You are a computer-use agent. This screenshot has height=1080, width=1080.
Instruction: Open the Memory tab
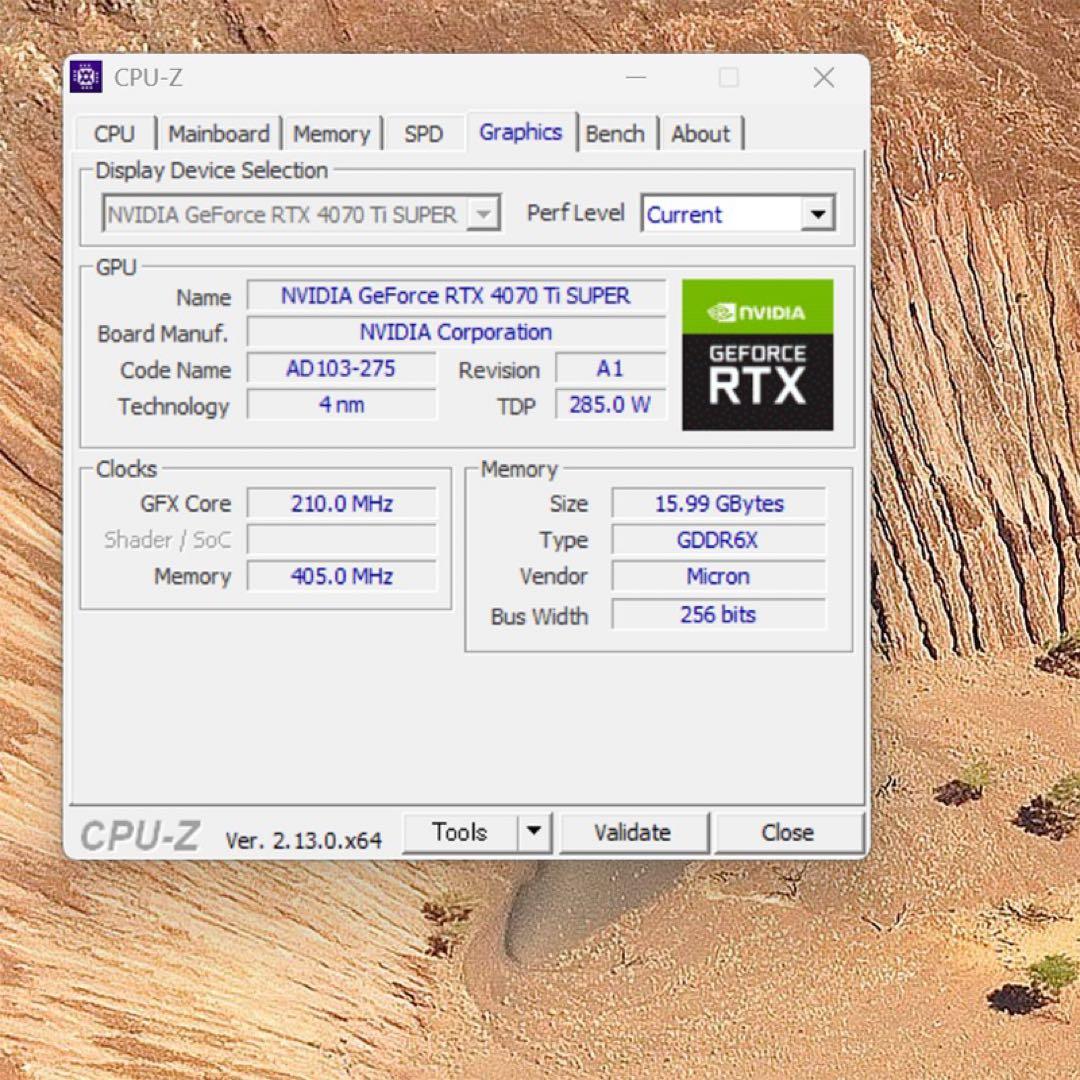pyautogui.click(x=331, y=133)
